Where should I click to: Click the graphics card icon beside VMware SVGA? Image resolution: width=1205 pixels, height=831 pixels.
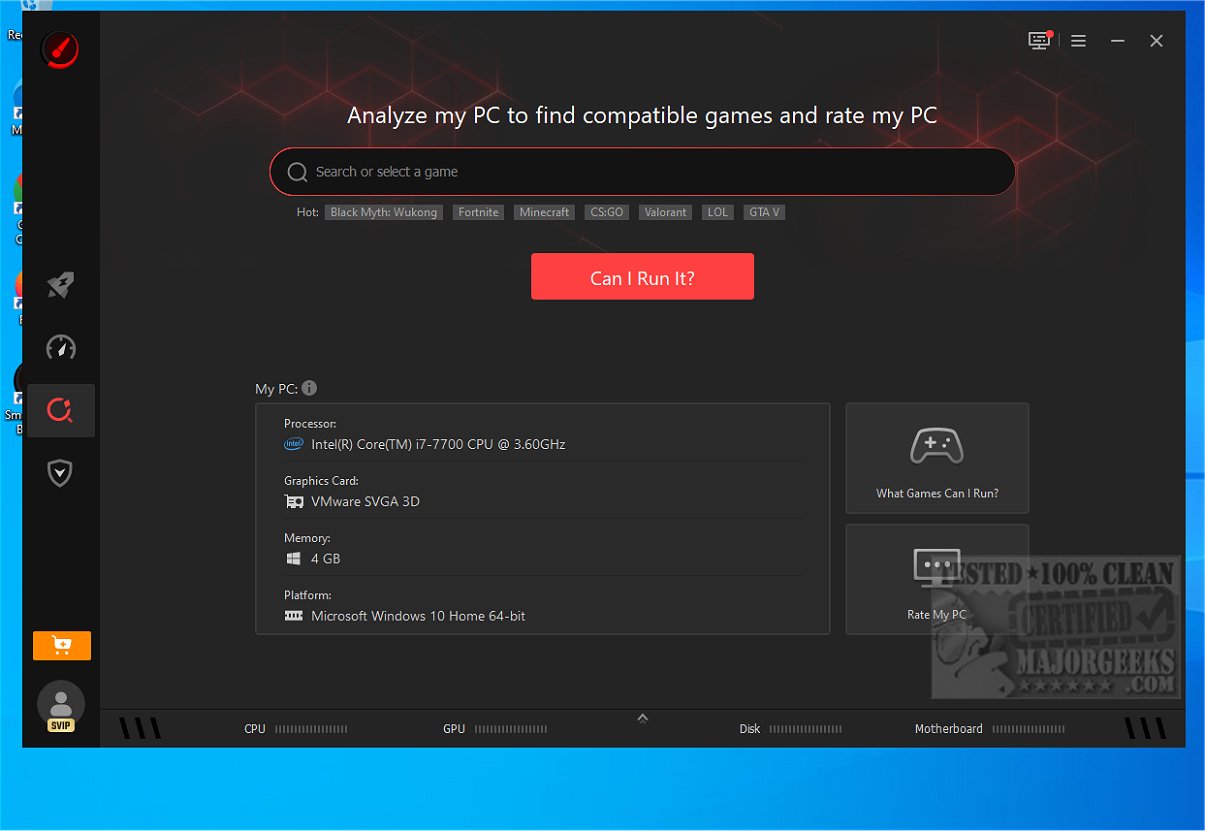pos(294,501)
